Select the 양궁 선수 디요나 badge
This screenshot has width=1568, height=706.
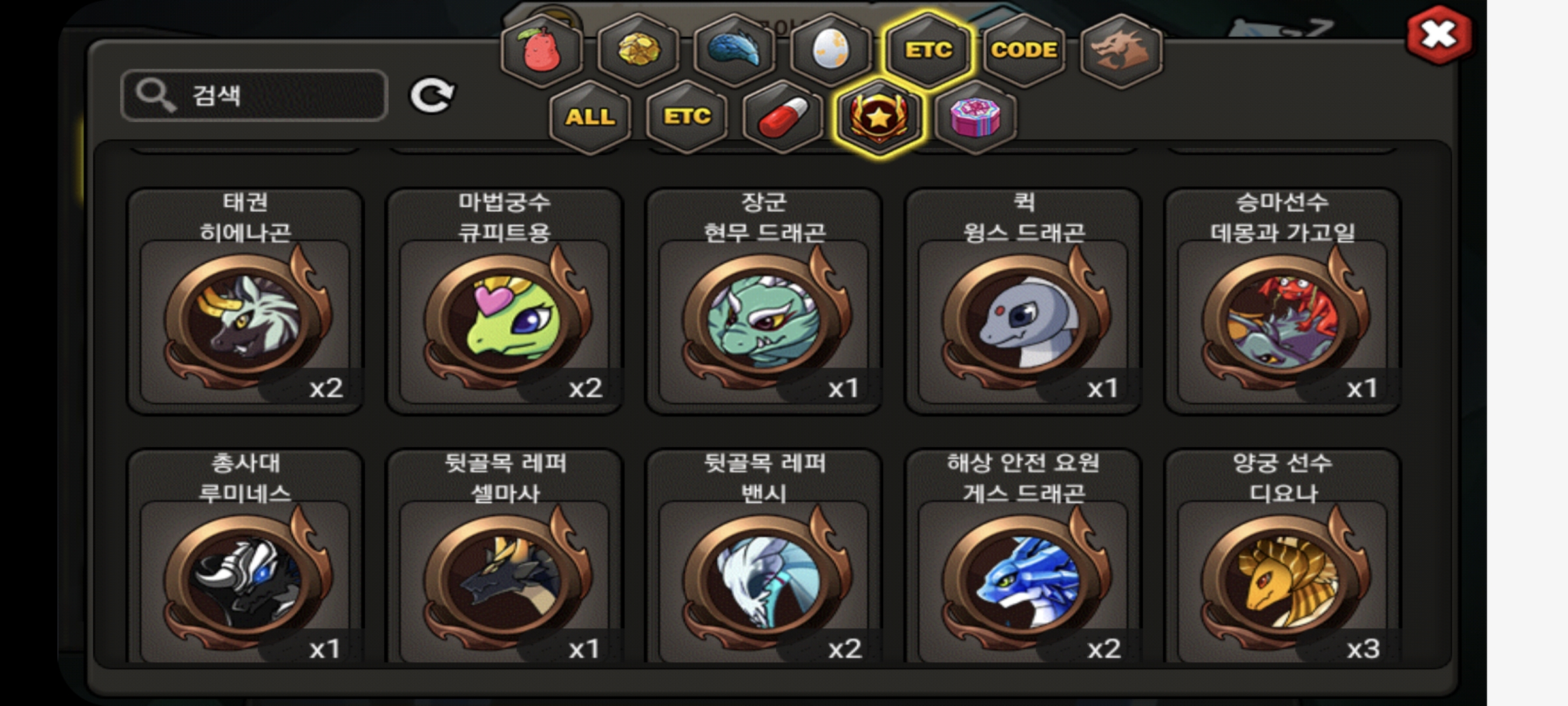tap(1282, 556)
